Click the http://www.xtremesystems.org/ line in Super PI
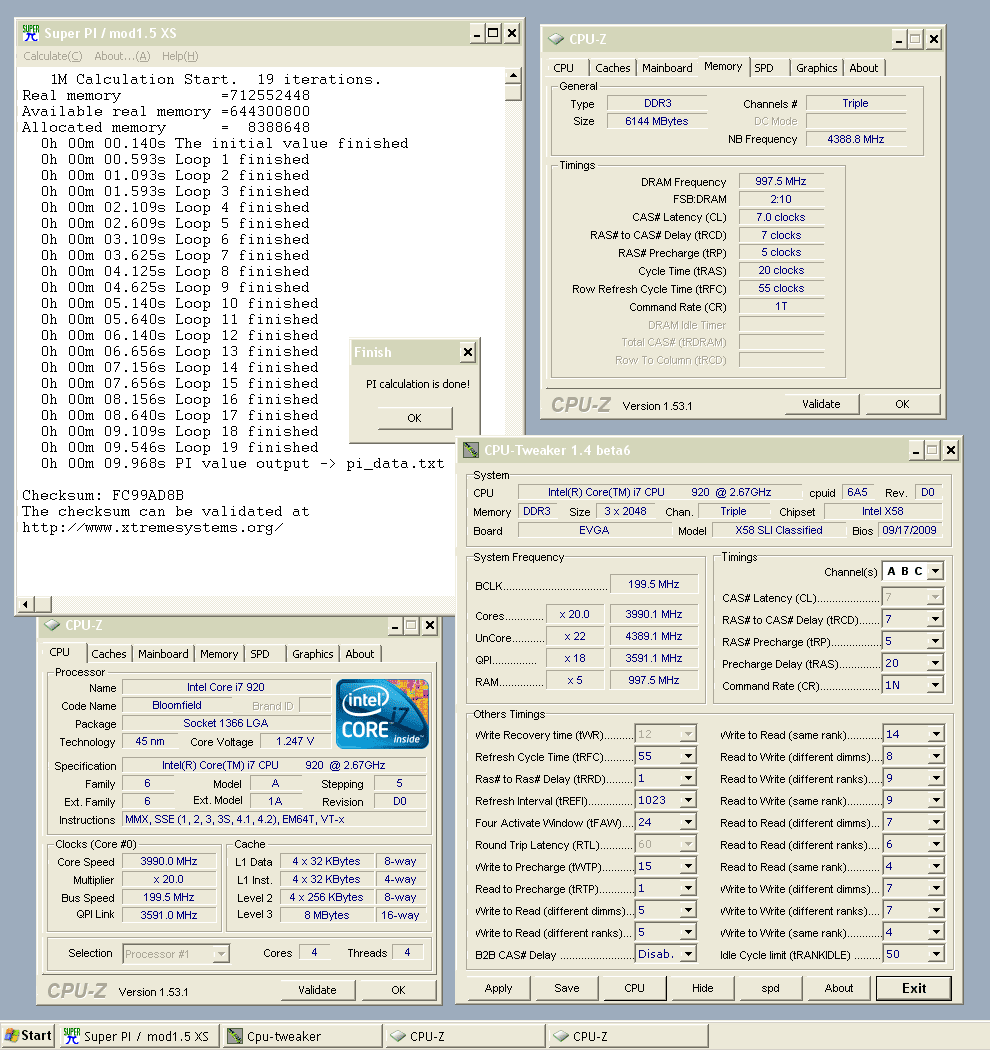Screen dimensions: 990x1050 click(153, 528)
